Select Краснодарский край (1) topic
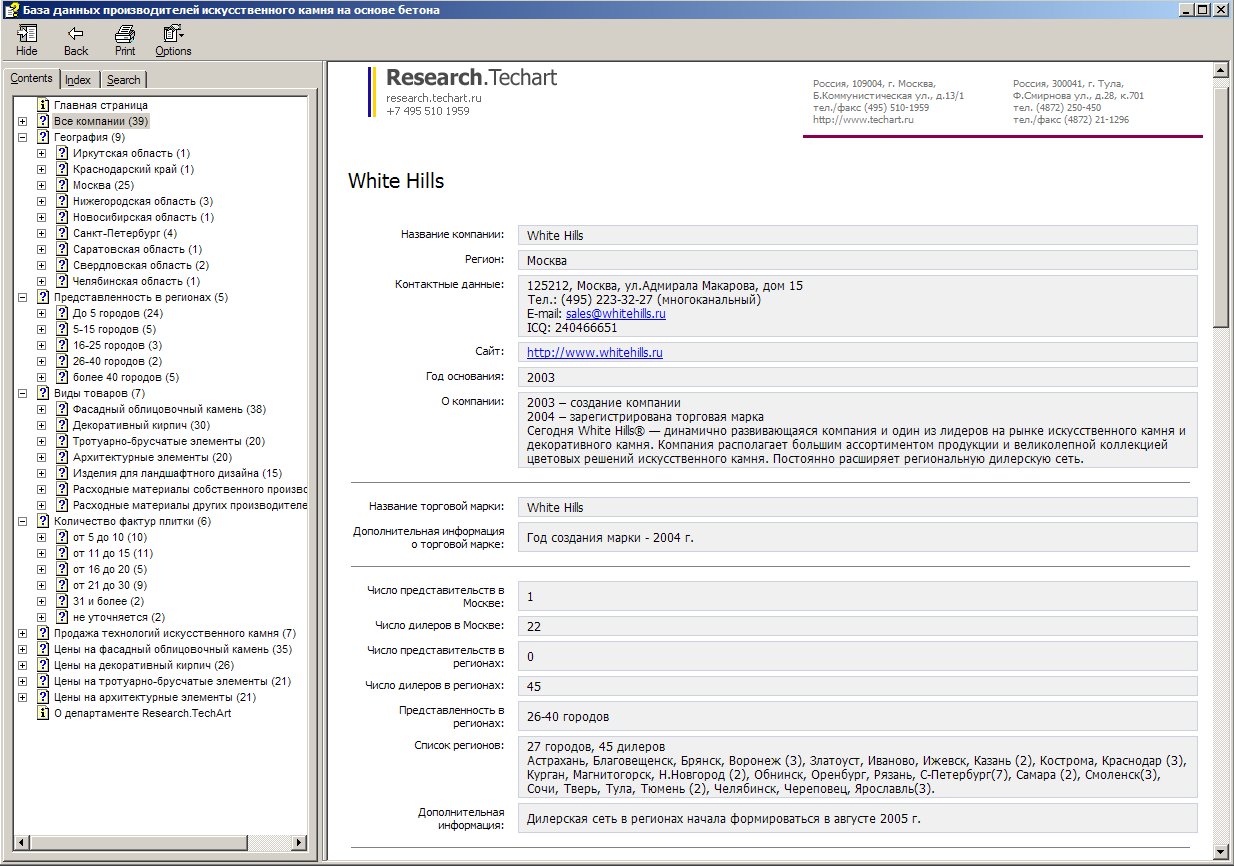 click(133, 169)
